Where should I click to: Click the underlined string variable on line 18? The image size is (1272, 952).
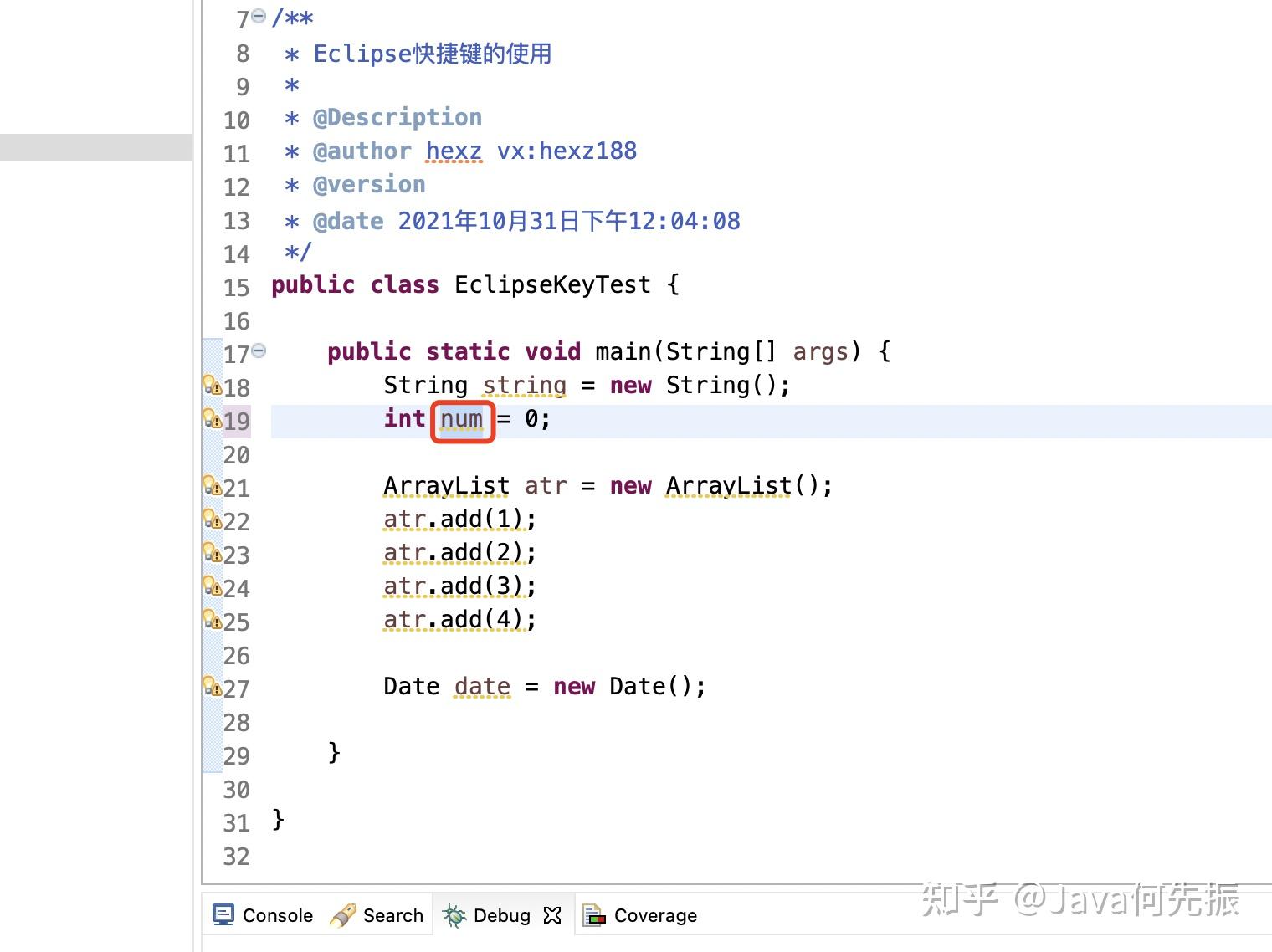coord(525,386)
